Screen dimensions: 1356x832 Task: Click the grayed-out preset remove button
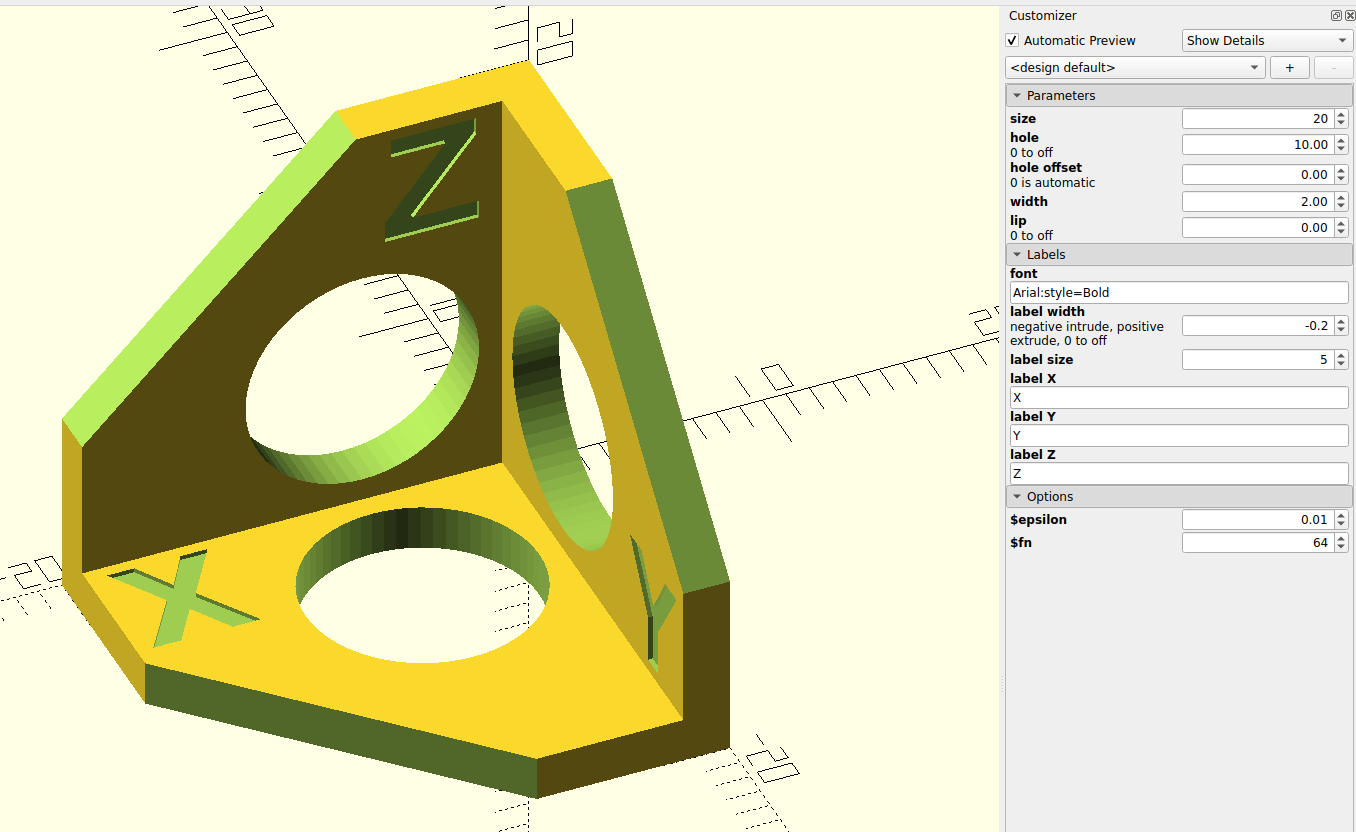pyautogui.click(x=1334, y=67)
